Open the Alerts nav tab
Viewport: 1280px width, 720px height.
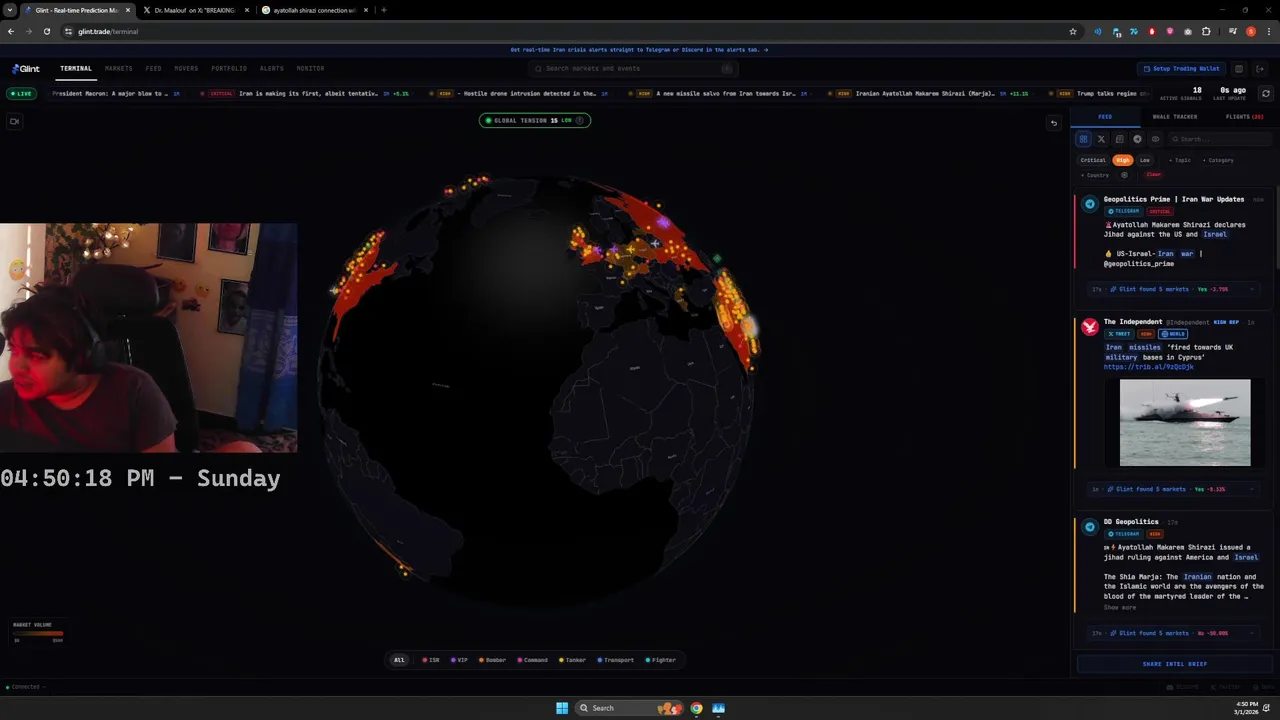(x=271, y=69)
